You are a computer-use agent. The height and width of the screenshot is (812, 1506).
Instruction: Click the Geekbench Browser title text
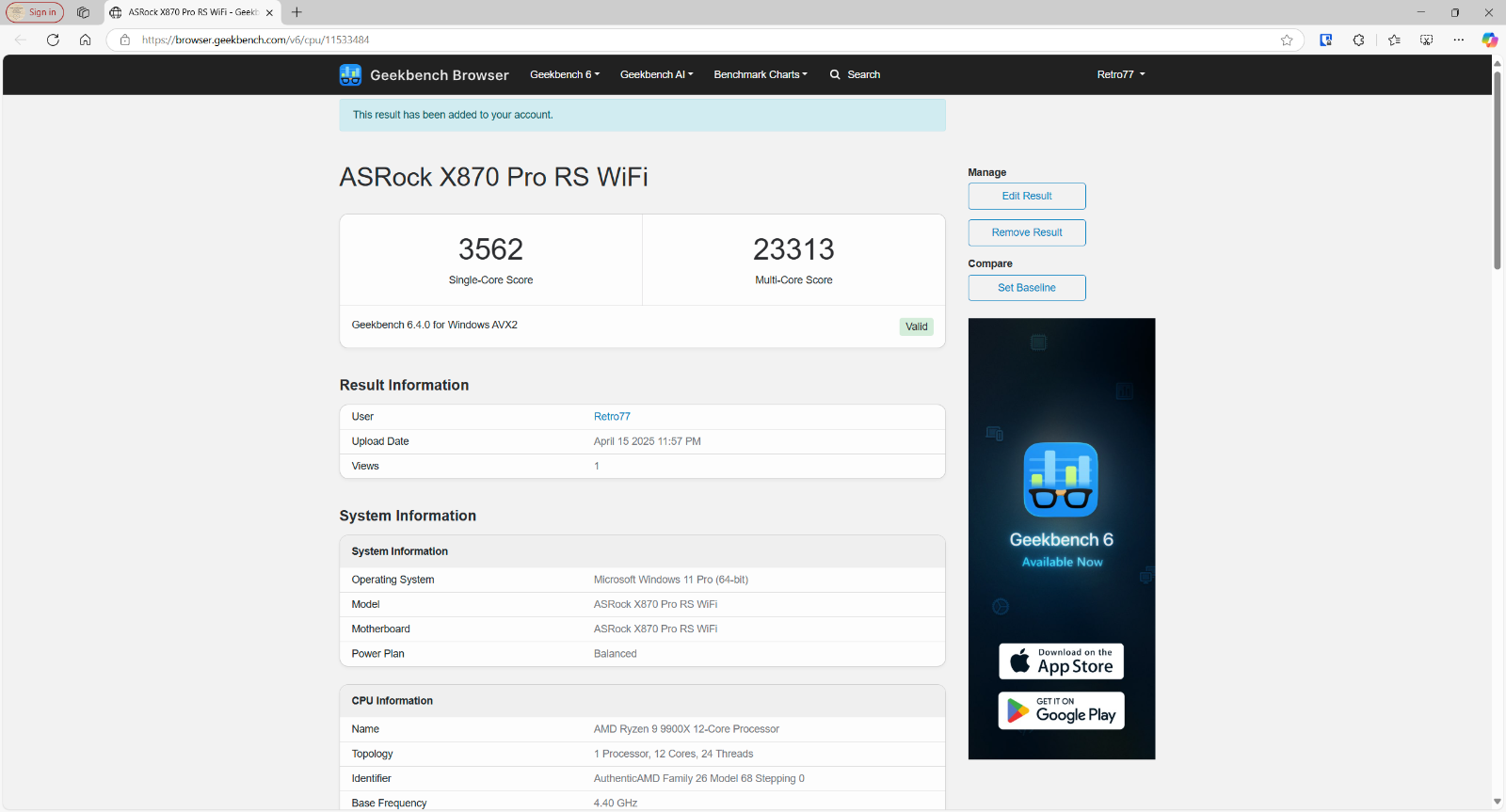pyautogui.click(x=440, y=75)
